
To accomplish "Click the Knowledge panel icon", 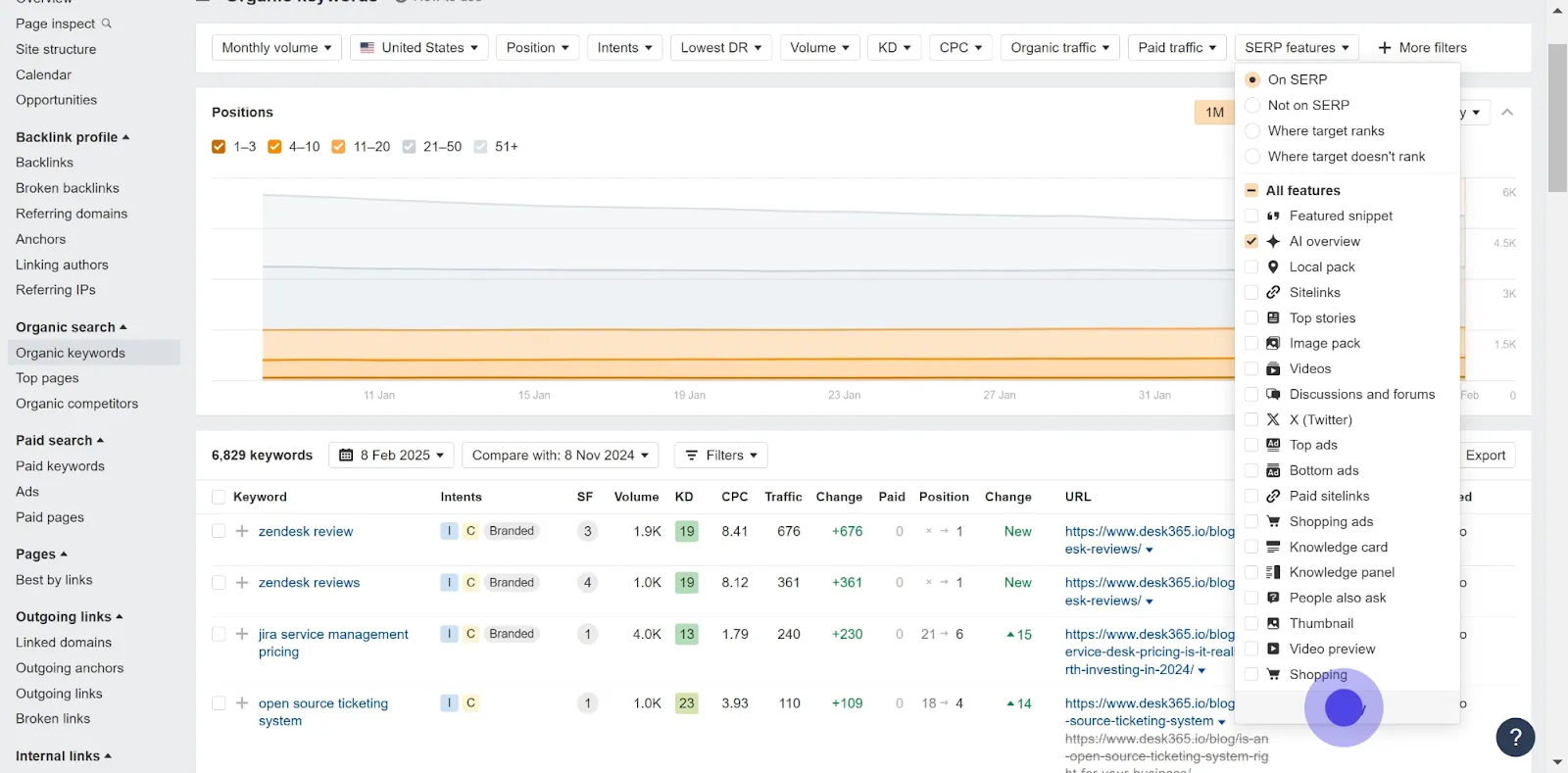I will [1273, 572].
